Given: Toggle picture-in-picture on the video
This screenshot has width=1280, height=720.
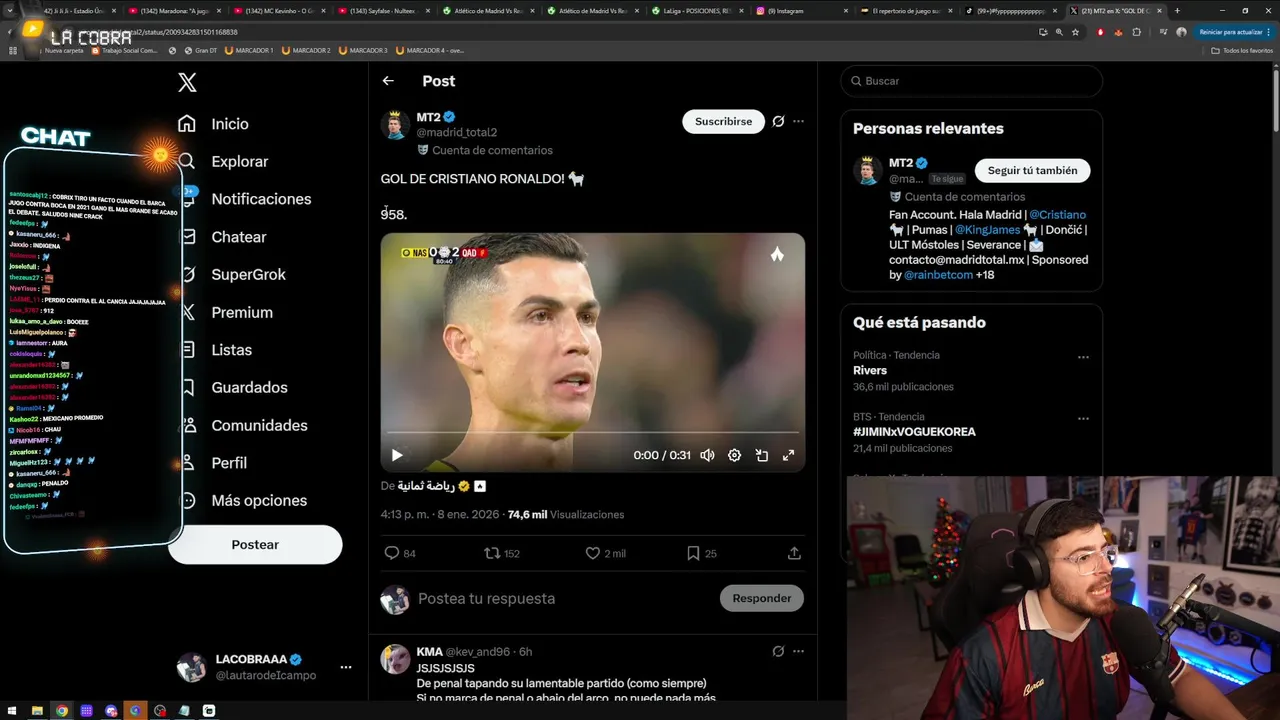Looking at the screenshot, I should (x=761, y=455).
